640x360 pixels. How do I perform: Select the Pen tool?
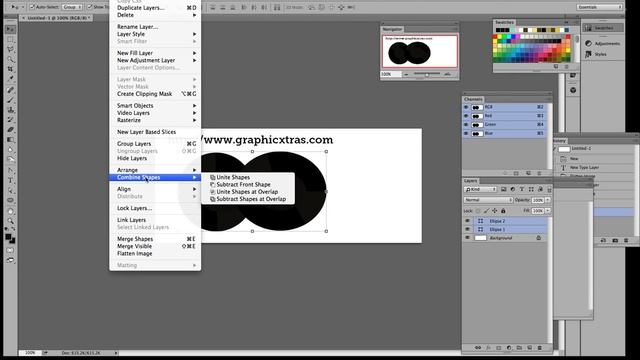(x=10, y=170)
